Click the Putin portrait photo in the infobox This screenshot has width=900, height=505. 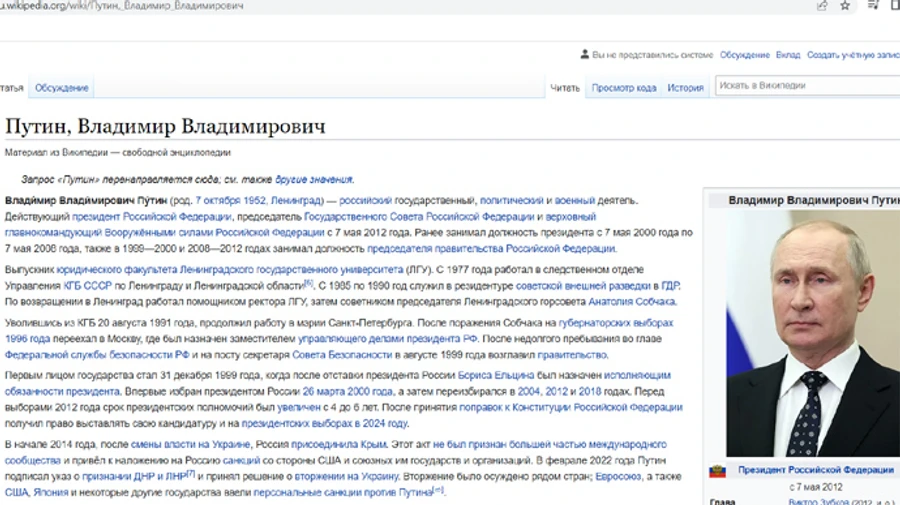pyautogui.click(x=813, y=333)
